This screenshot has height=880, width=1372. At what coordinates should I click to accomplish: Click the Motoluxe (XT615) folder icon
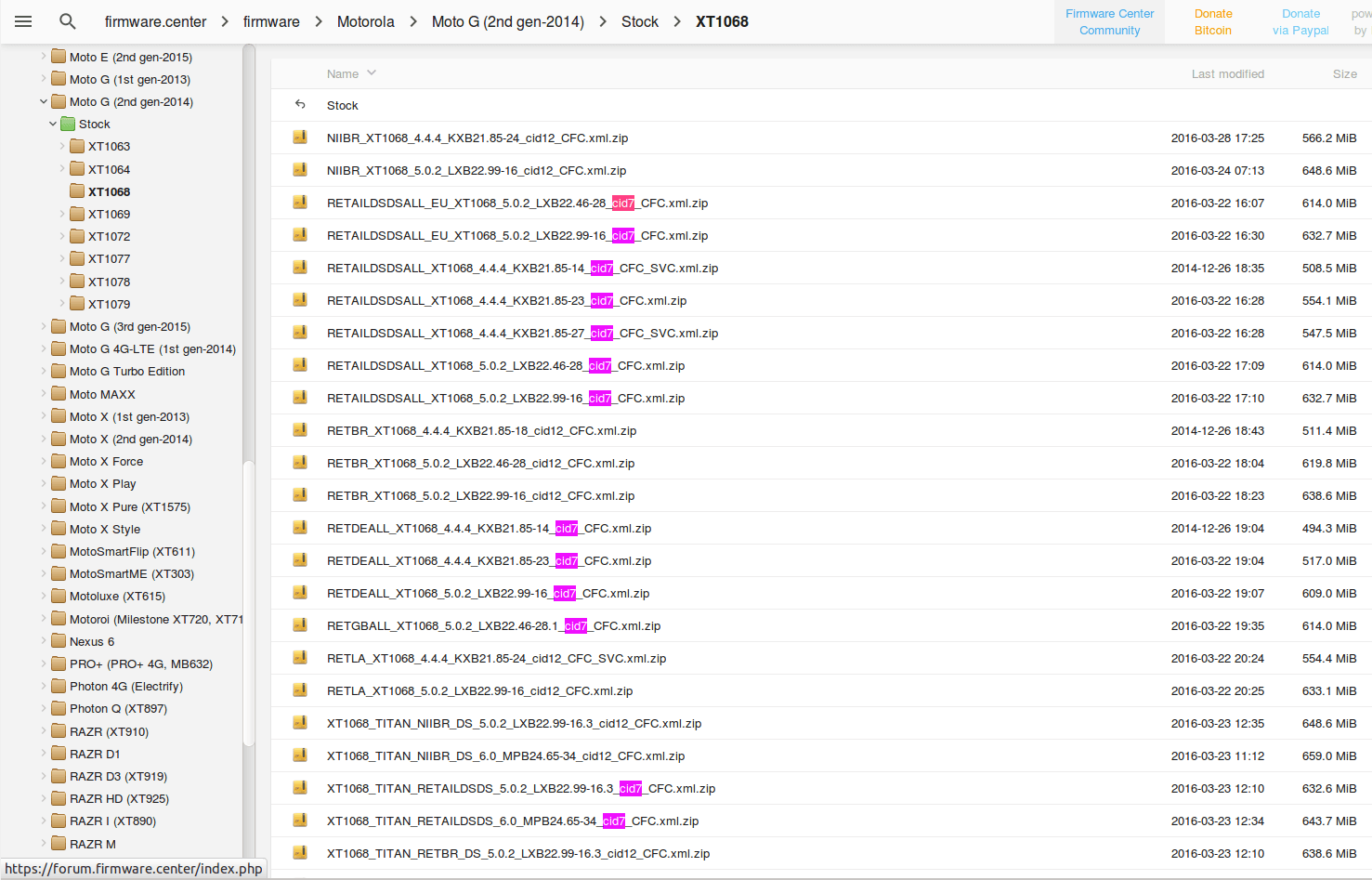(59, 596)
